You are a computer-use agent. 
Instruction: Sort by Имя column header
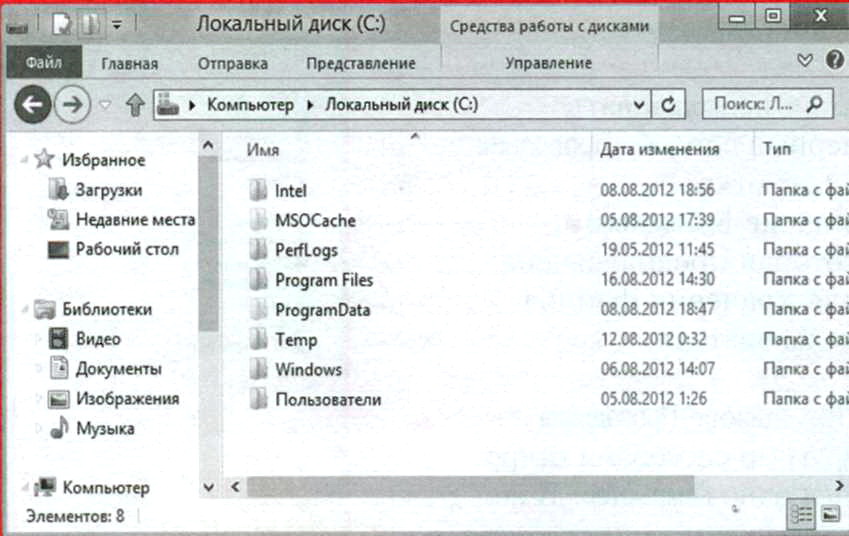(x=263, y=149)
